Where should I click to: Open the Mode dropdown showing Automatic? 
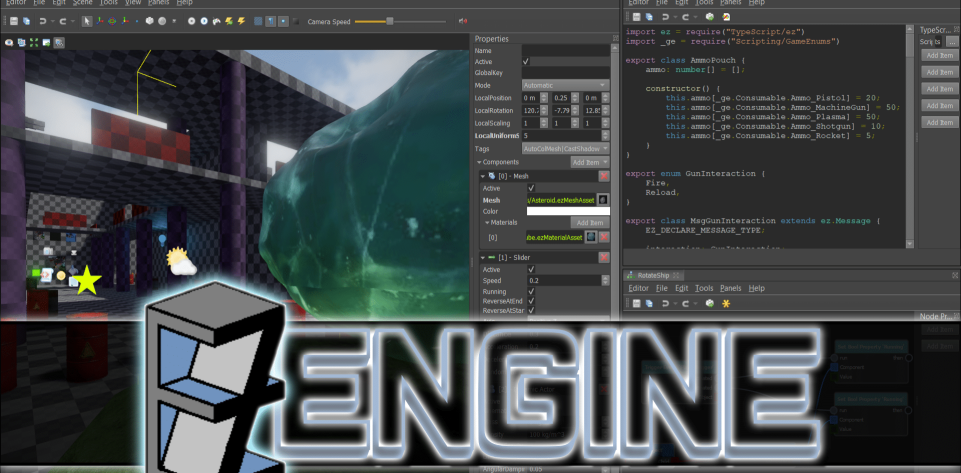click(566, 85)
